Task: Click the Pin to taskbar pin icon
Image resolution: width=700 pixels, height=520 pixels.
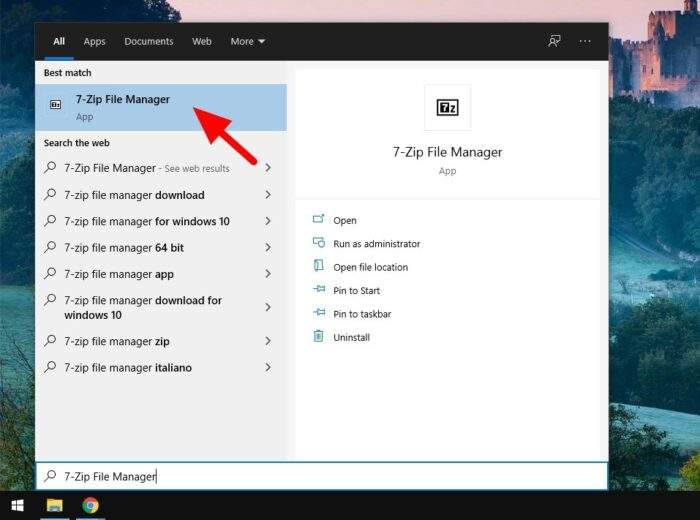Action: 319,312
